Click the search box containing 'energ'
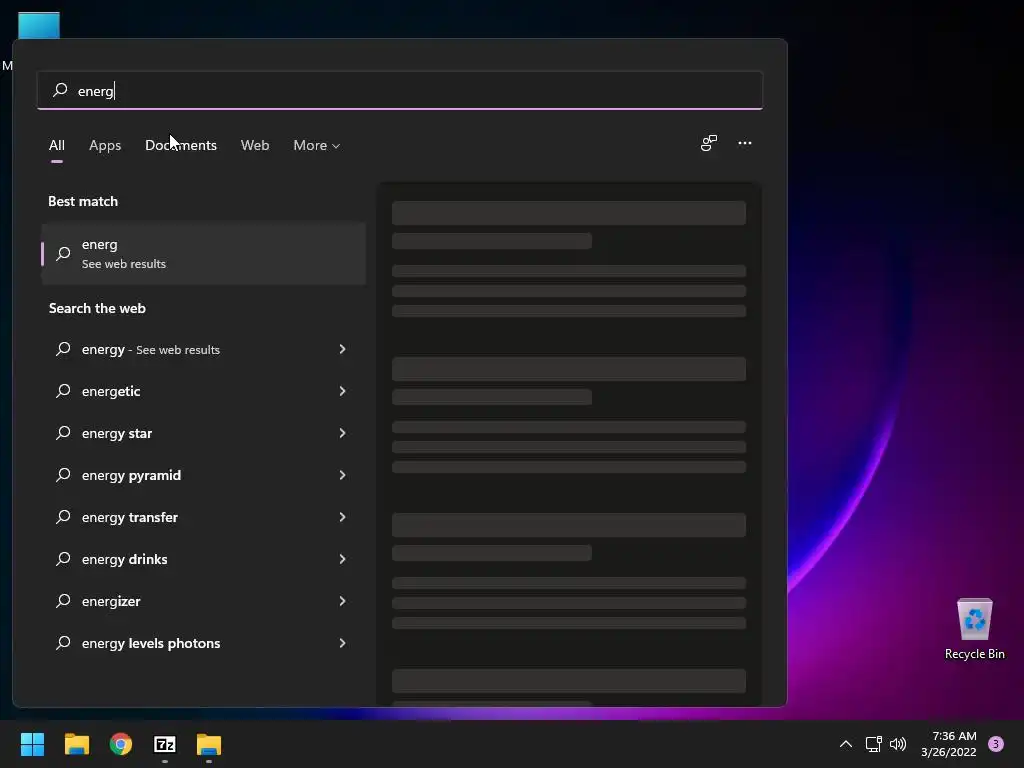 400,91
